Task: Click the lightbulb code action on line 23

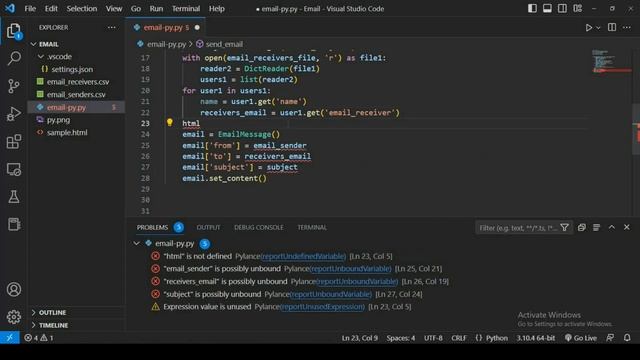Action: click(x=169, y=122)
